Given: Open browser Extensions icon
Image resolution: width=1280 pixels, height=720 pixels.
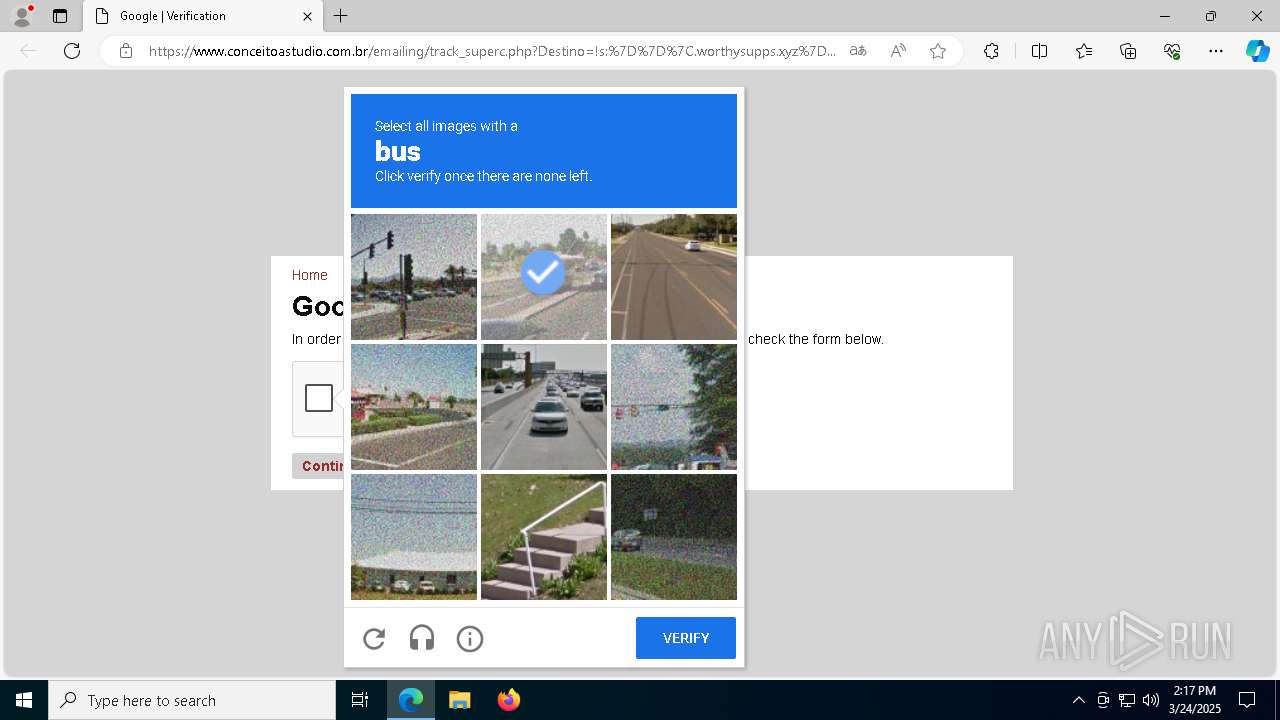Looking at the screenshot, I should tap(991, 51).
